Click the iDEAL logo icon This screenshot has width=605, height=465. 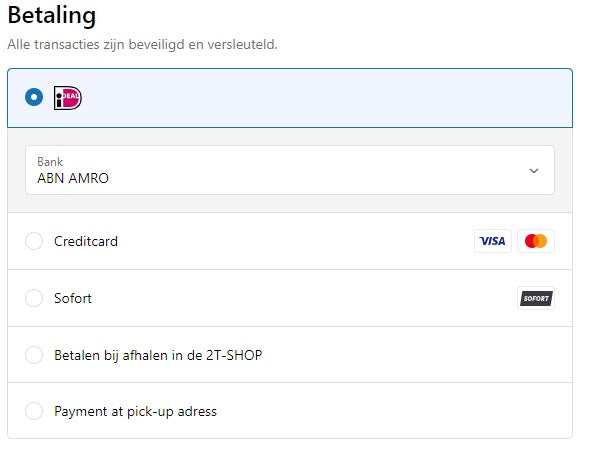(68, 98)
